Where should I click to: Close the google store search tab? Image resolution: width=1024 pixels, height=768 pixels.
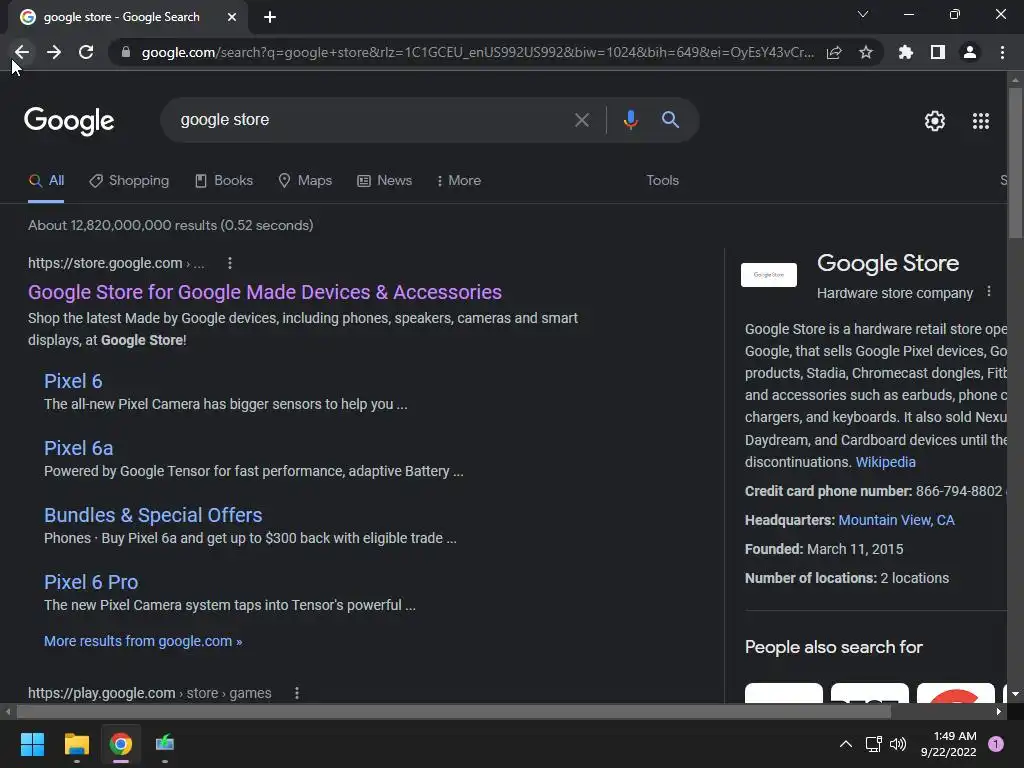coord(232,17)
